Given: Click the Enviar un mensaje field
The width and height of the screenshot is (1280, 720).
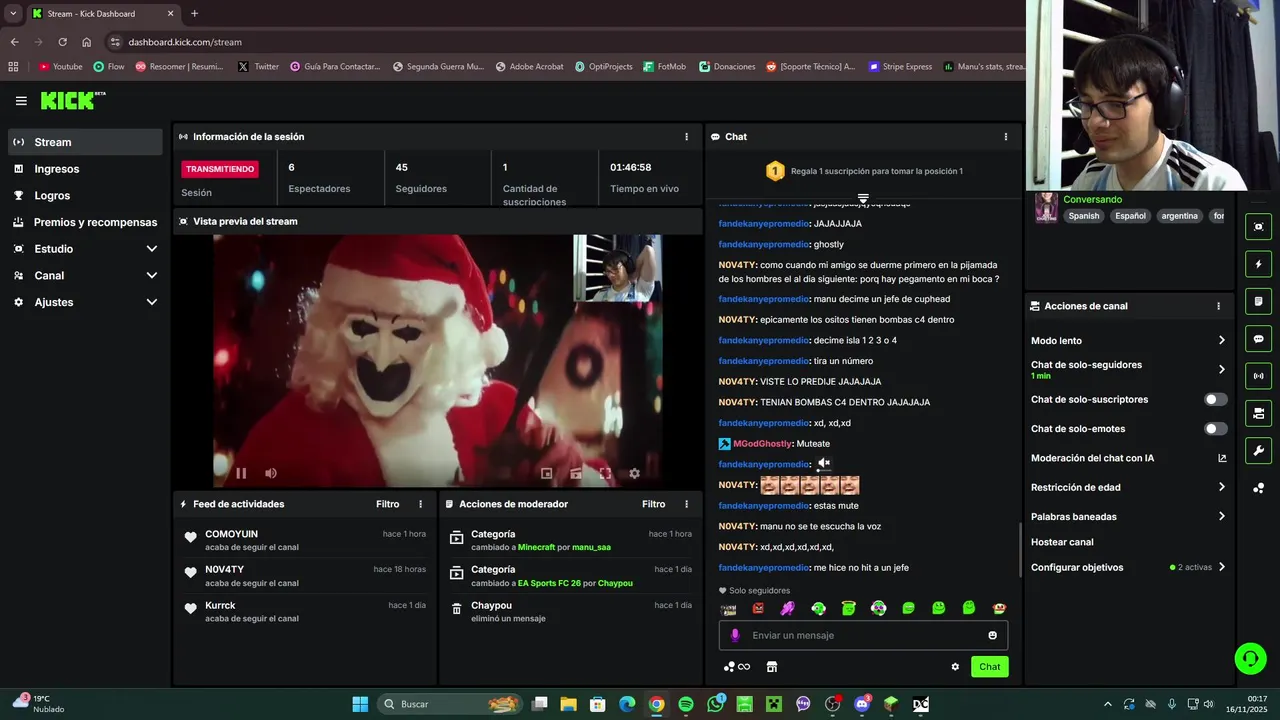Looking at the screenshot, I should click(863, 635).
